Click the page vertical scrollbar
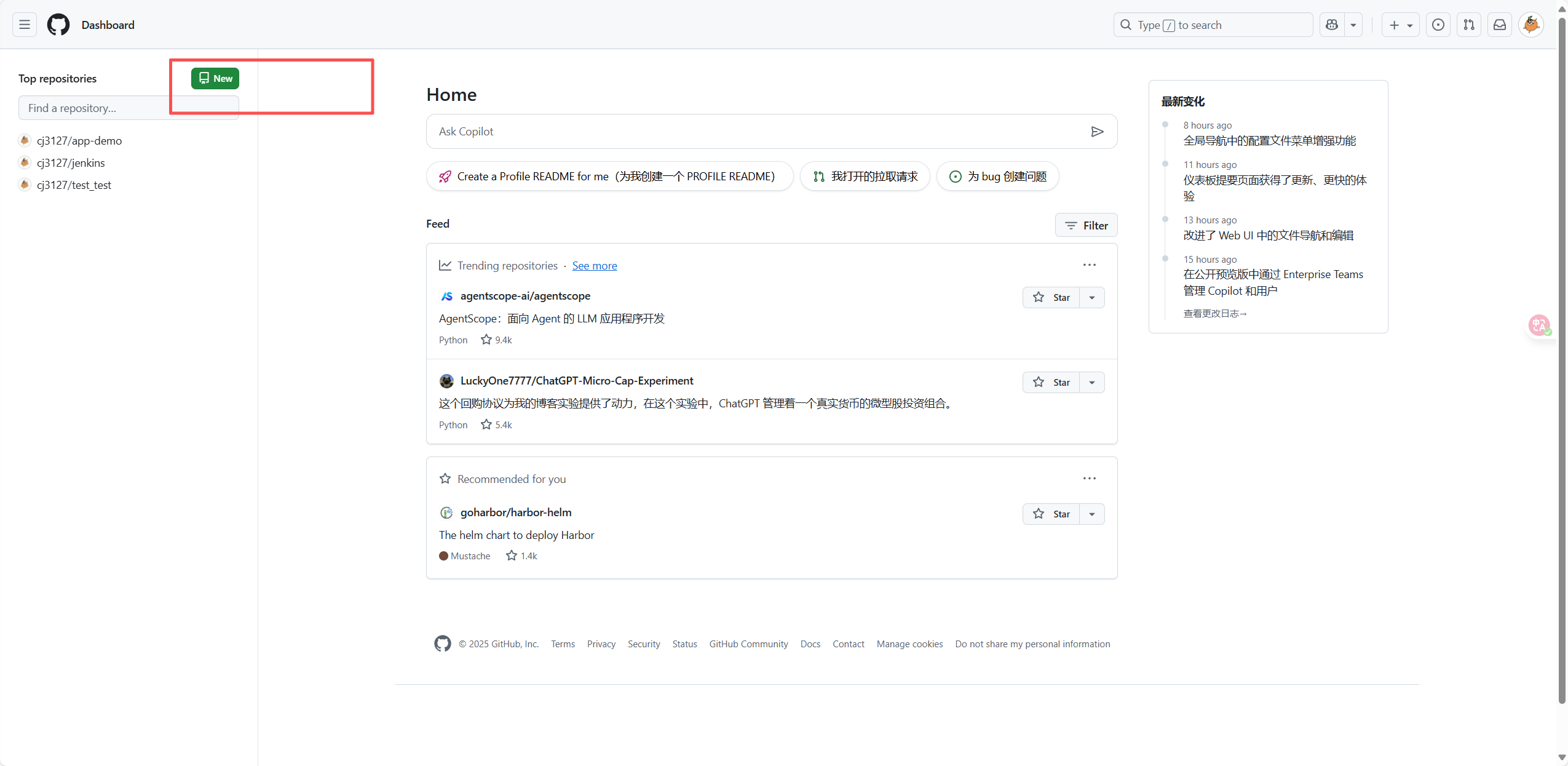 pos(1562,360)
